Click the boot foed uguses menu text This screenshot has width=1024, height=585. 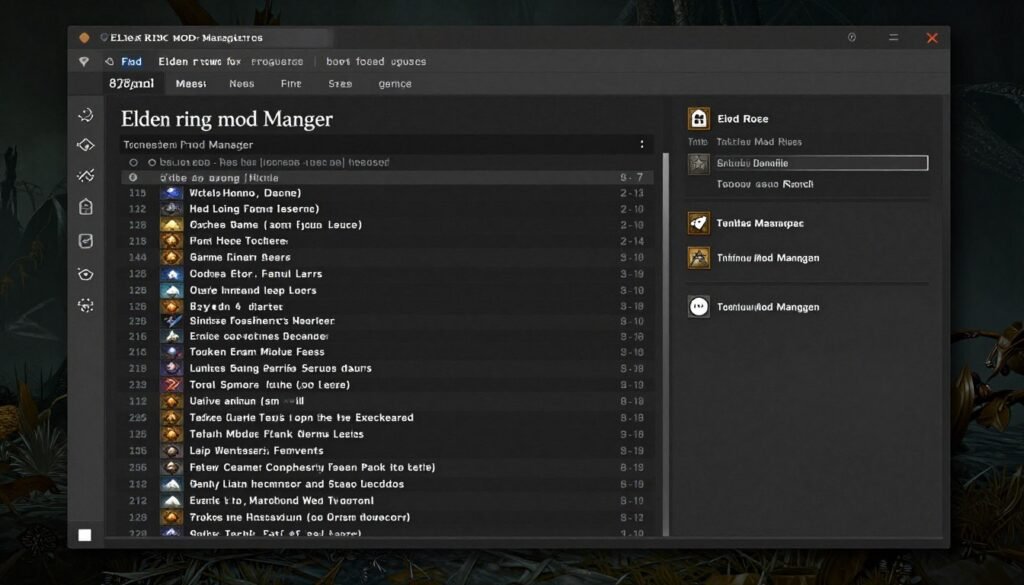pyautogui.click(x=375, y=61)
